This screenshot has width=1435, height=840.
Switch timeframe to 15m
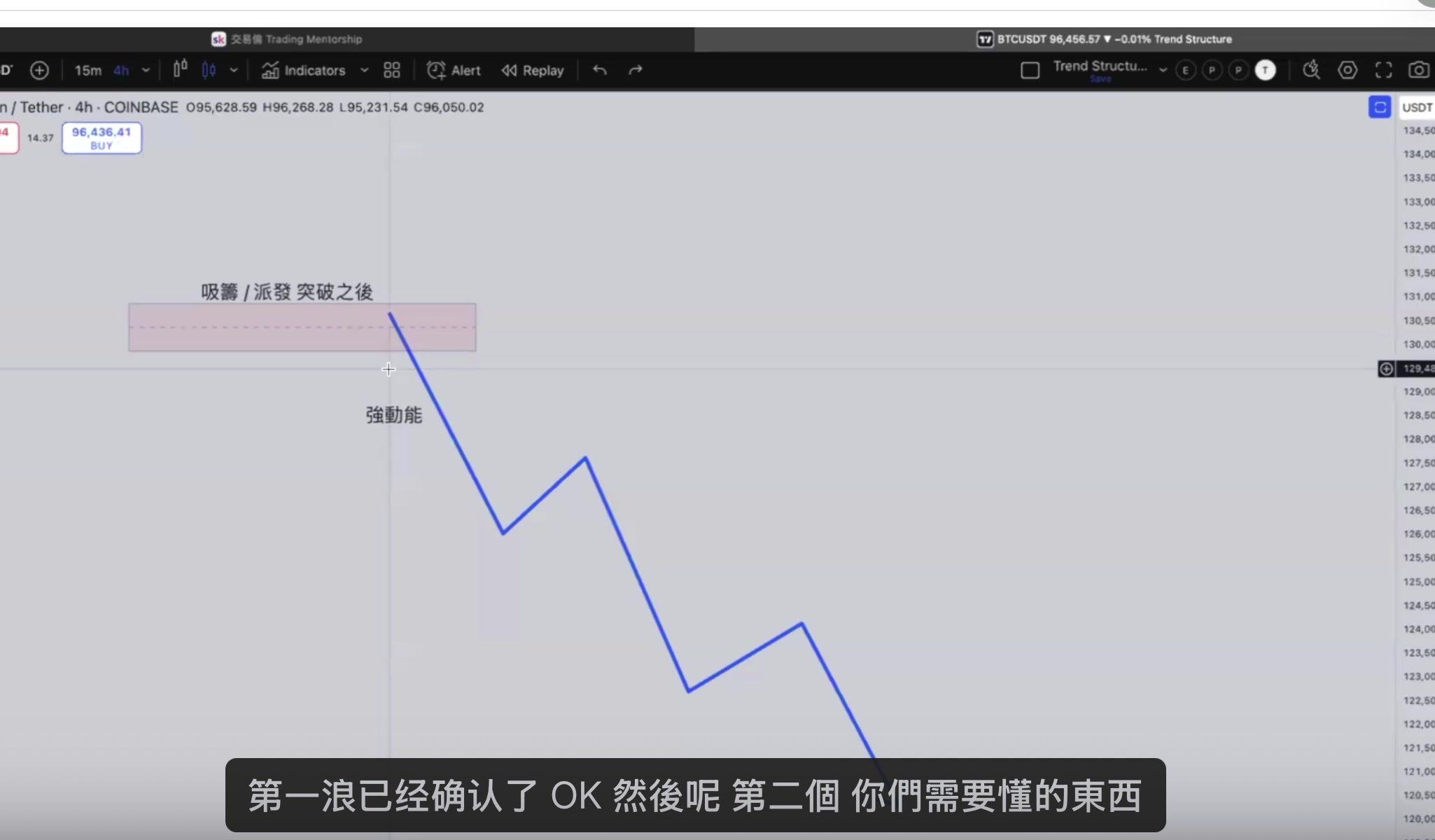pyautogui.click(x=87, y=70)
